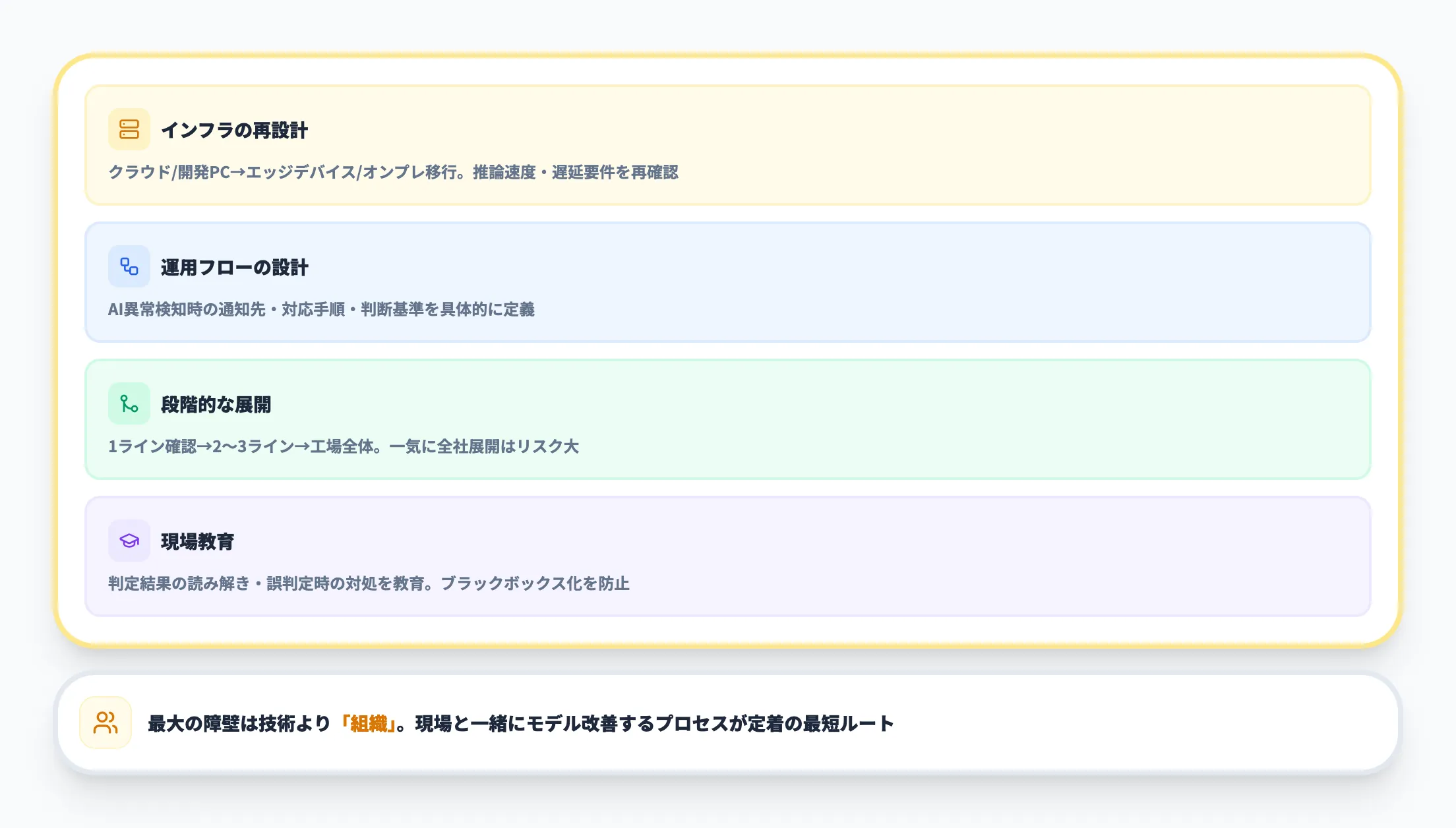
Task: Click the text 定着の最短ルート in banner
Action: point(820,724)
